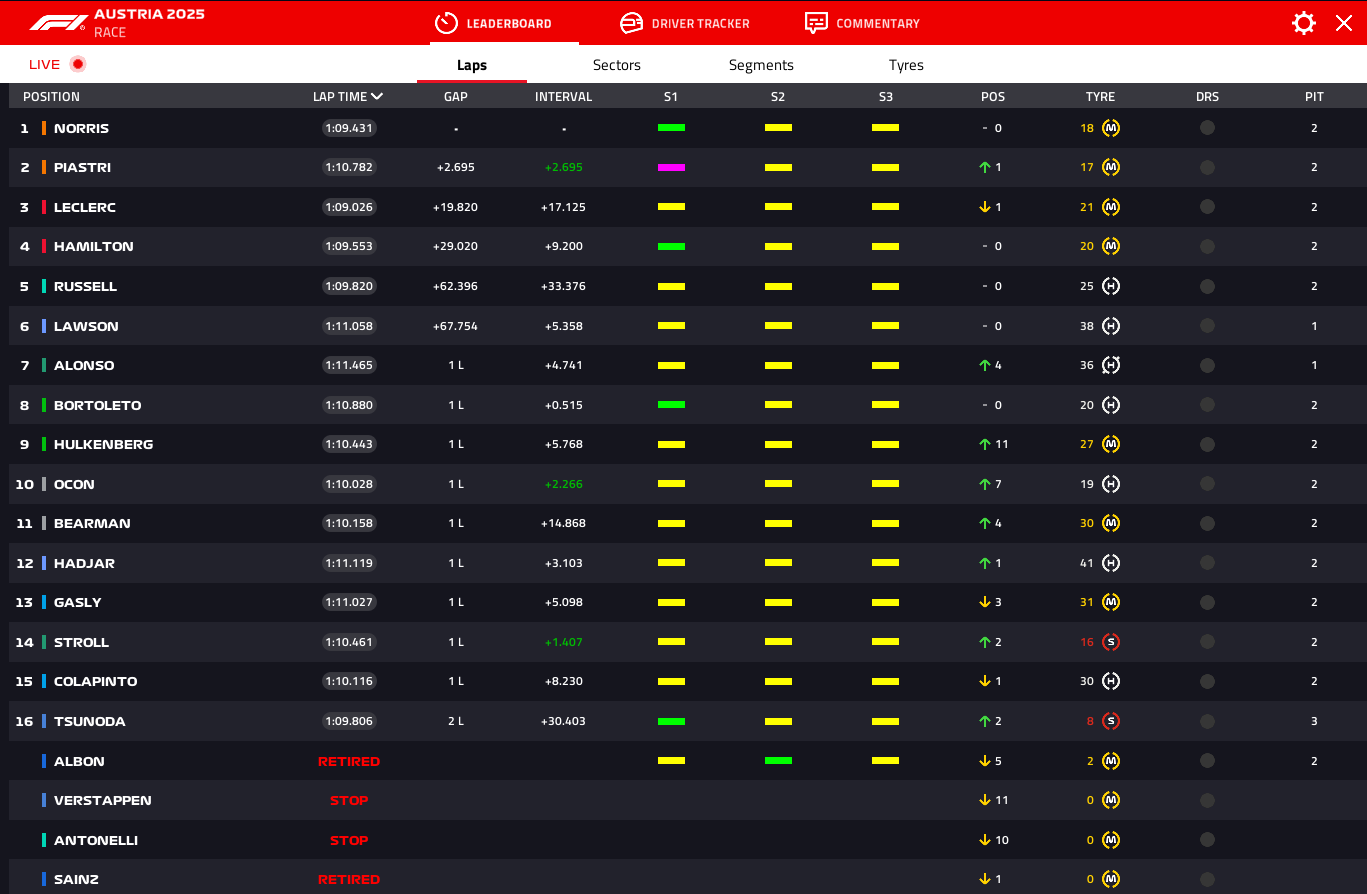Click the PIT column header
The height and width of the screenshot is (894, 1367).
pyautogui.click(x=1314, y=97)
